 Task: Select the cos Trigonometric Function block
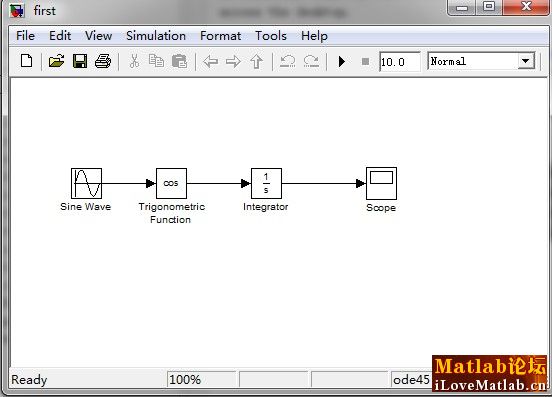(x=171, y=183)
